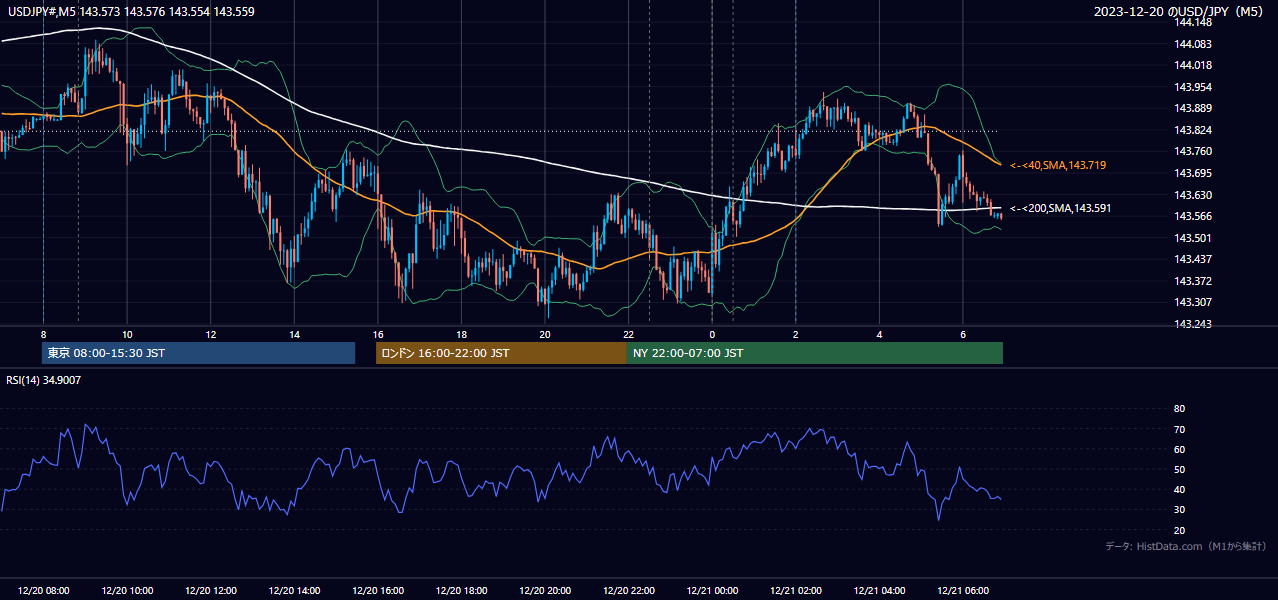Select the NY 22:00-07:00 JST session bar

(x=815, y=353)
